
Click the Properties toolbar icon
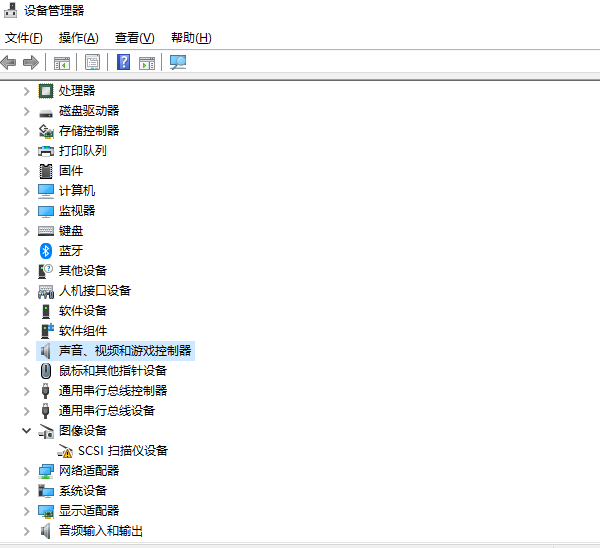(92, 62)
